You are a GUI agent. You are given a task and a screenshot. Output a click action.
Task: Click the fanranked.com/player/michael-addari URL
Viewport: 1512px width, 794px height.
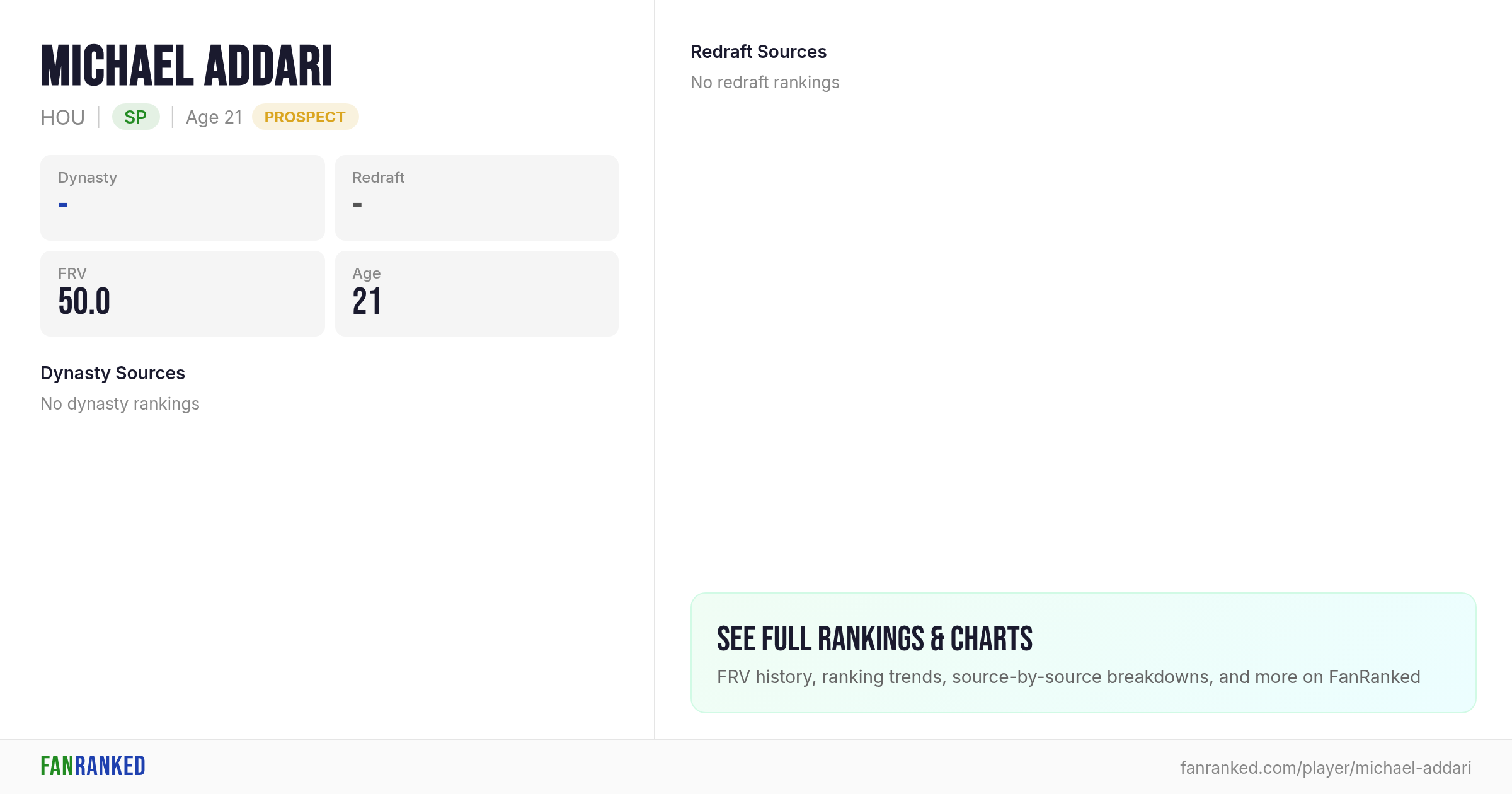[x=1326, y=768]
